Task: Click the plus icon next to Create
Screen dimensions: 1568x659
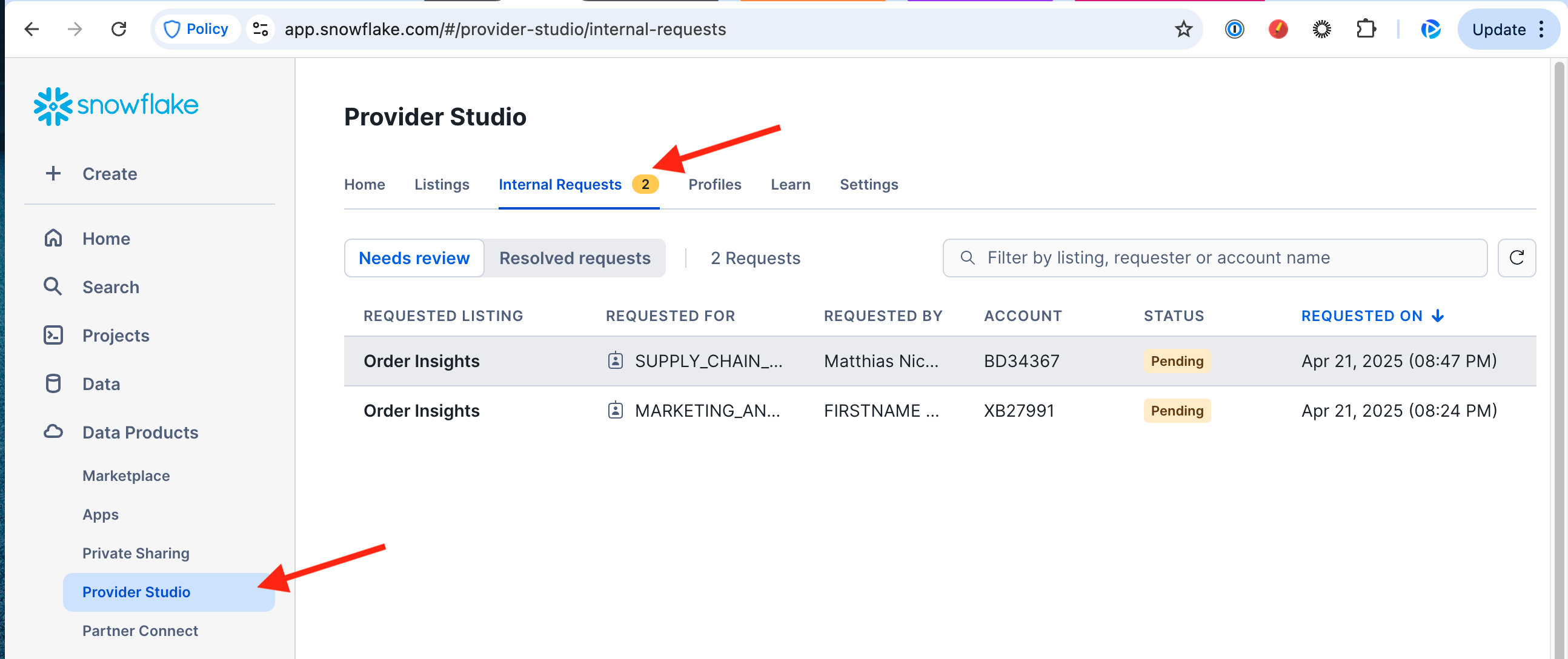Action: [53, 173]
